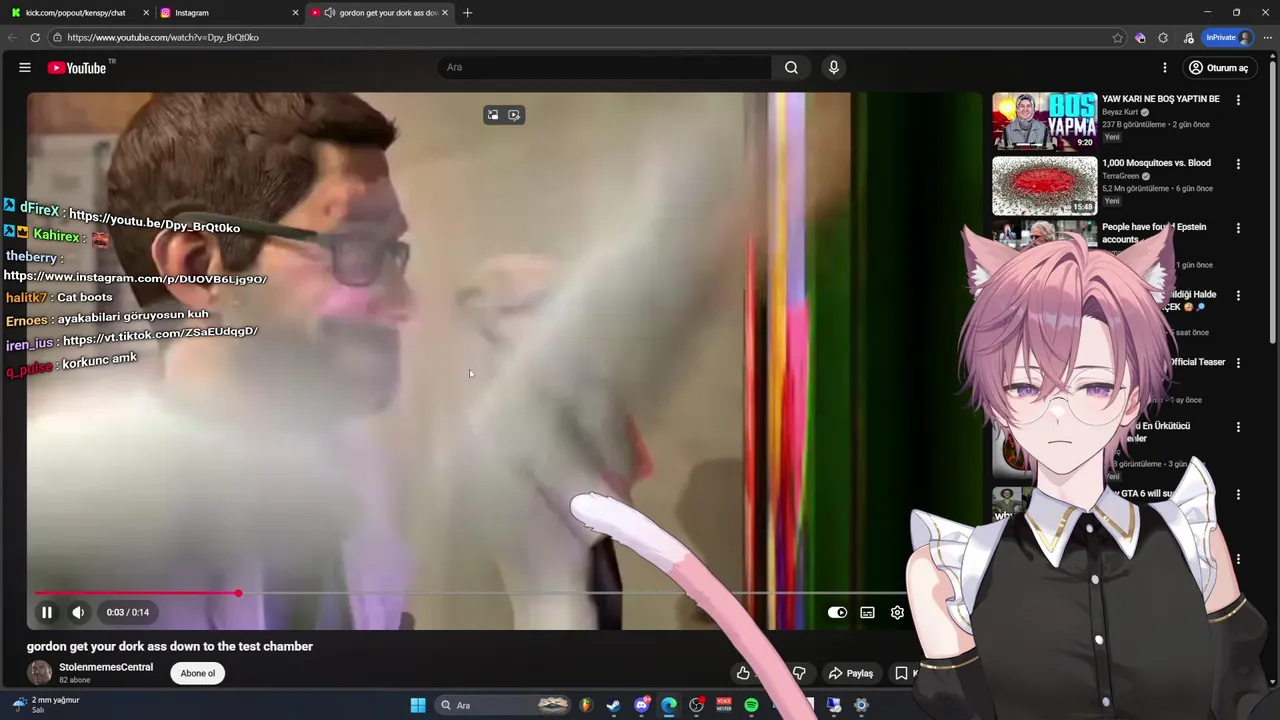Open options for the GTA 6 video
This screenshot has height=720, width=1280.
(1238, 495)
